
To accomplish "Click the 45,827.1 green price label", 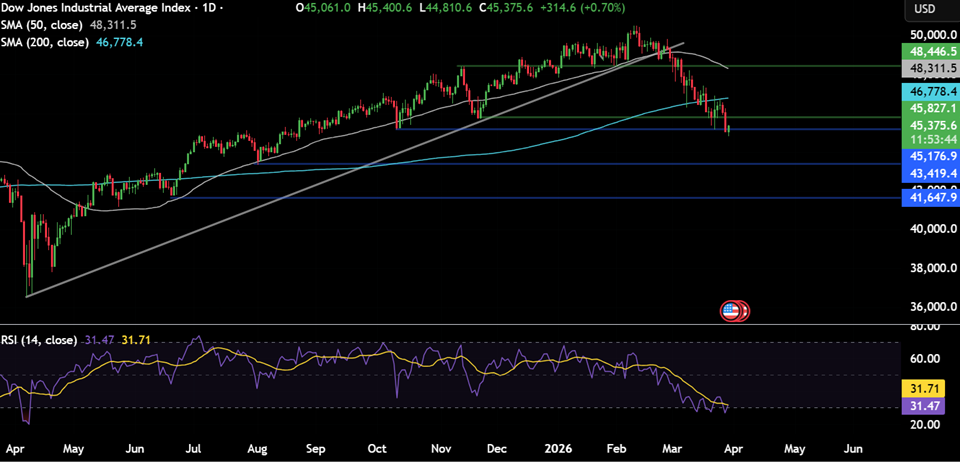I will pyautogui.click(x=930, y=108).
